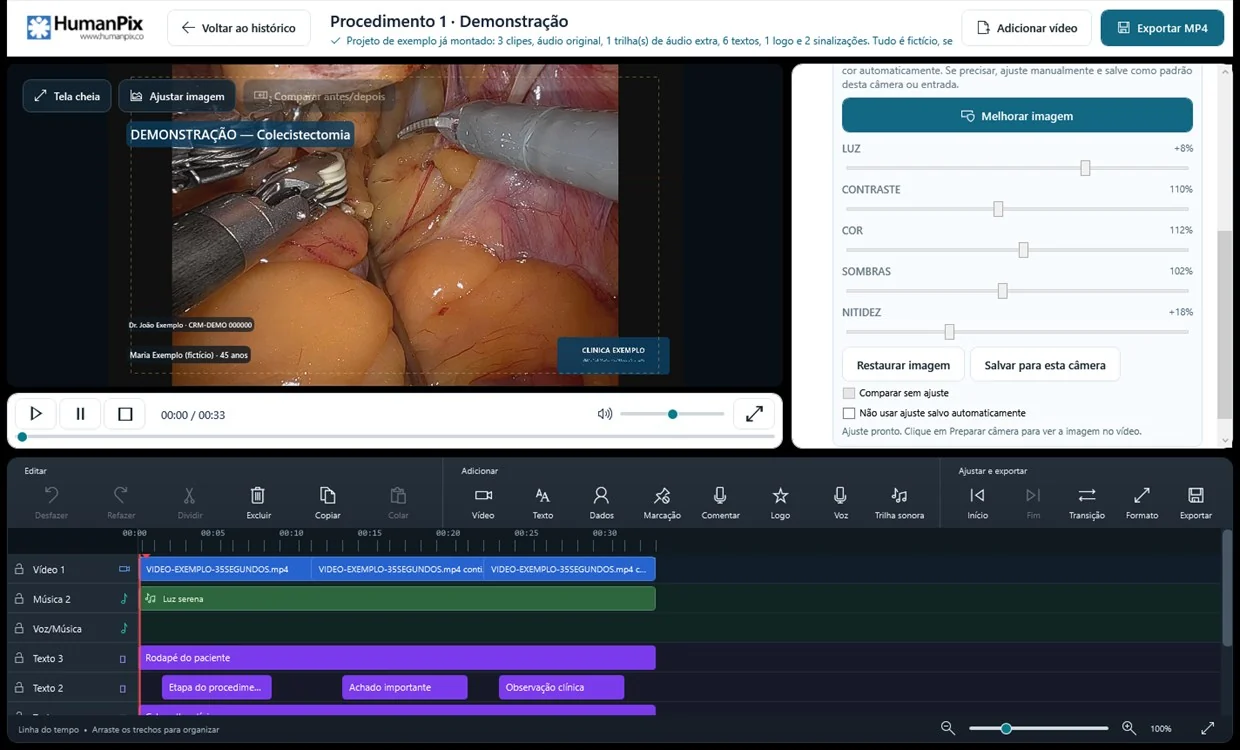Mute the player speaker icon

(x=604, y=414)
